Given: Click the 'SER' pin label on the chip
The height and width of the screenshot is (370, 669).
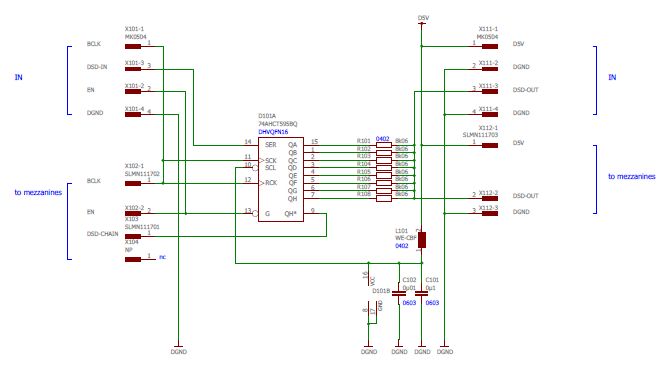Looking at the screenshot, I should tap(271, 145).
